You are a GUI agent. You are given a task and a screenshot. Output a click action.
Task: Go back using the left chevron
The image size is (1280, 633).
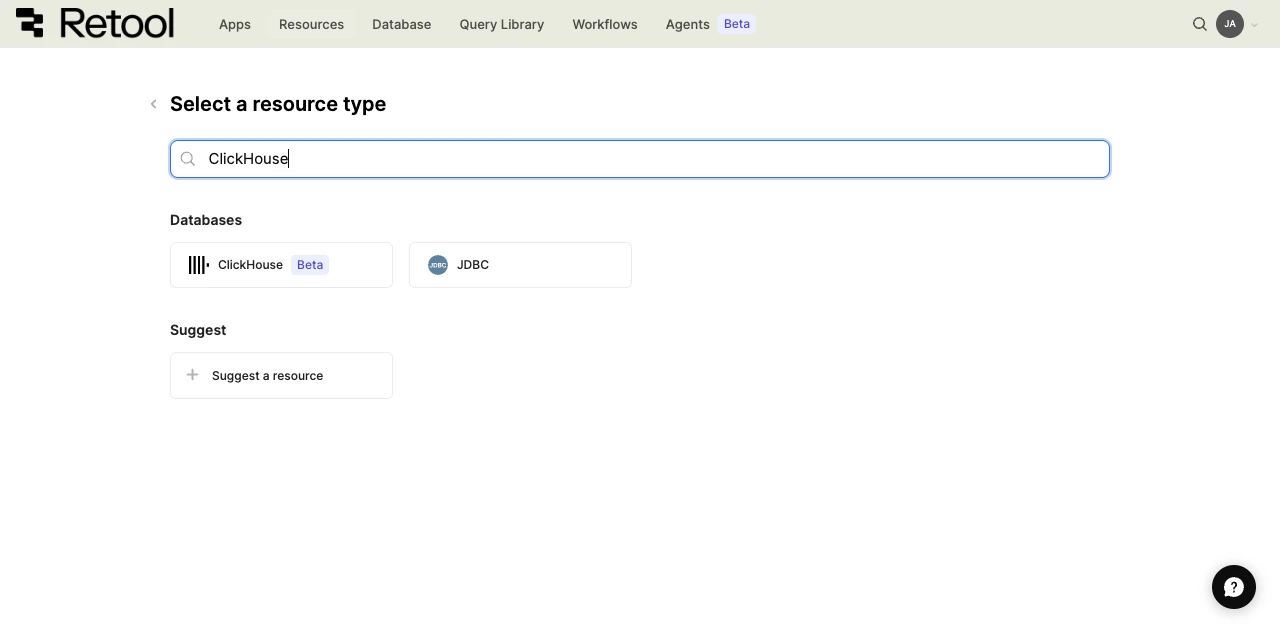[153, 104]
